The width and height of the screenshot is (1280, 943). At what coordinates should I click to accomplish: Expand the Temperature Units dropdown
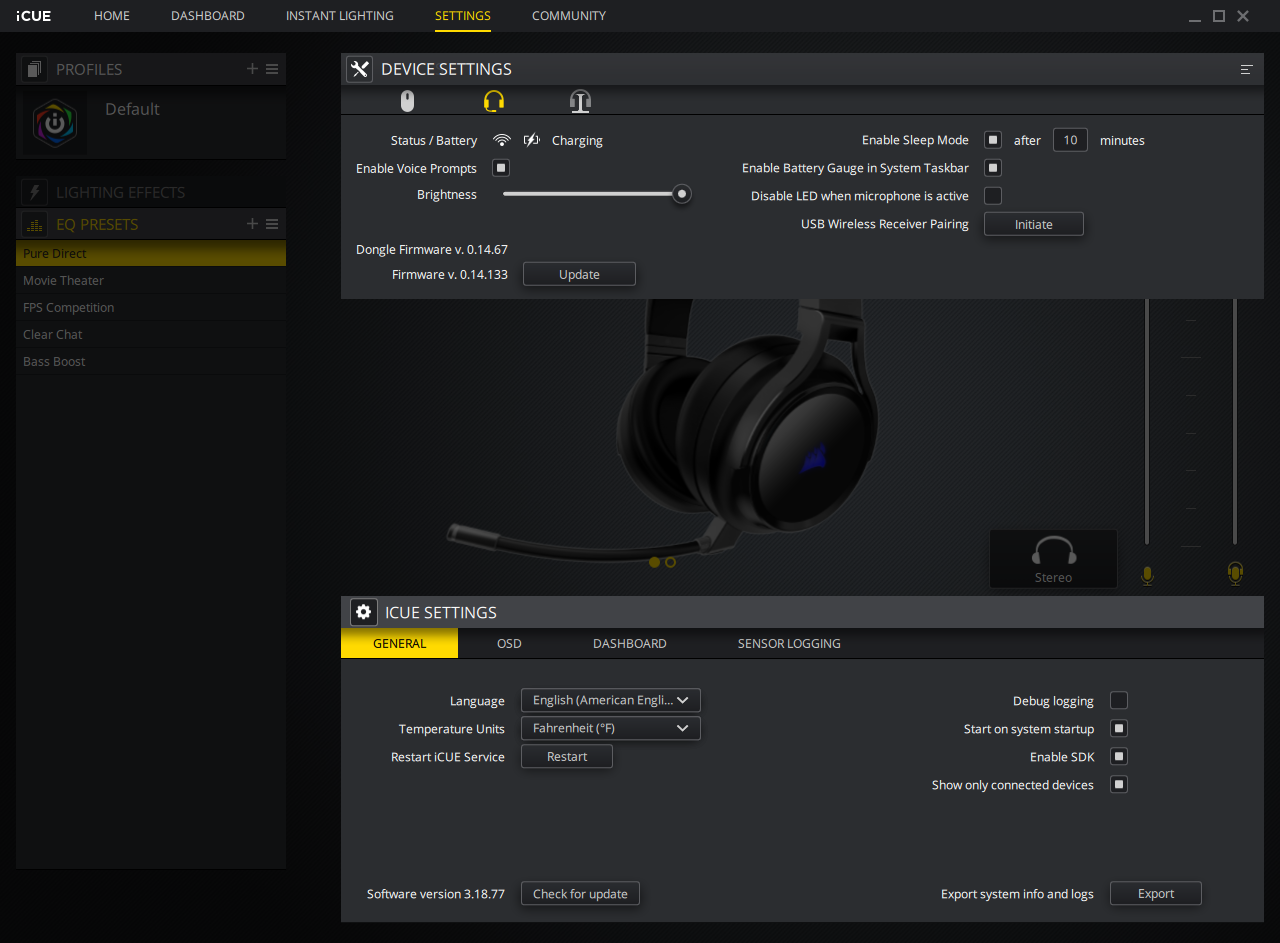(610, 728)
